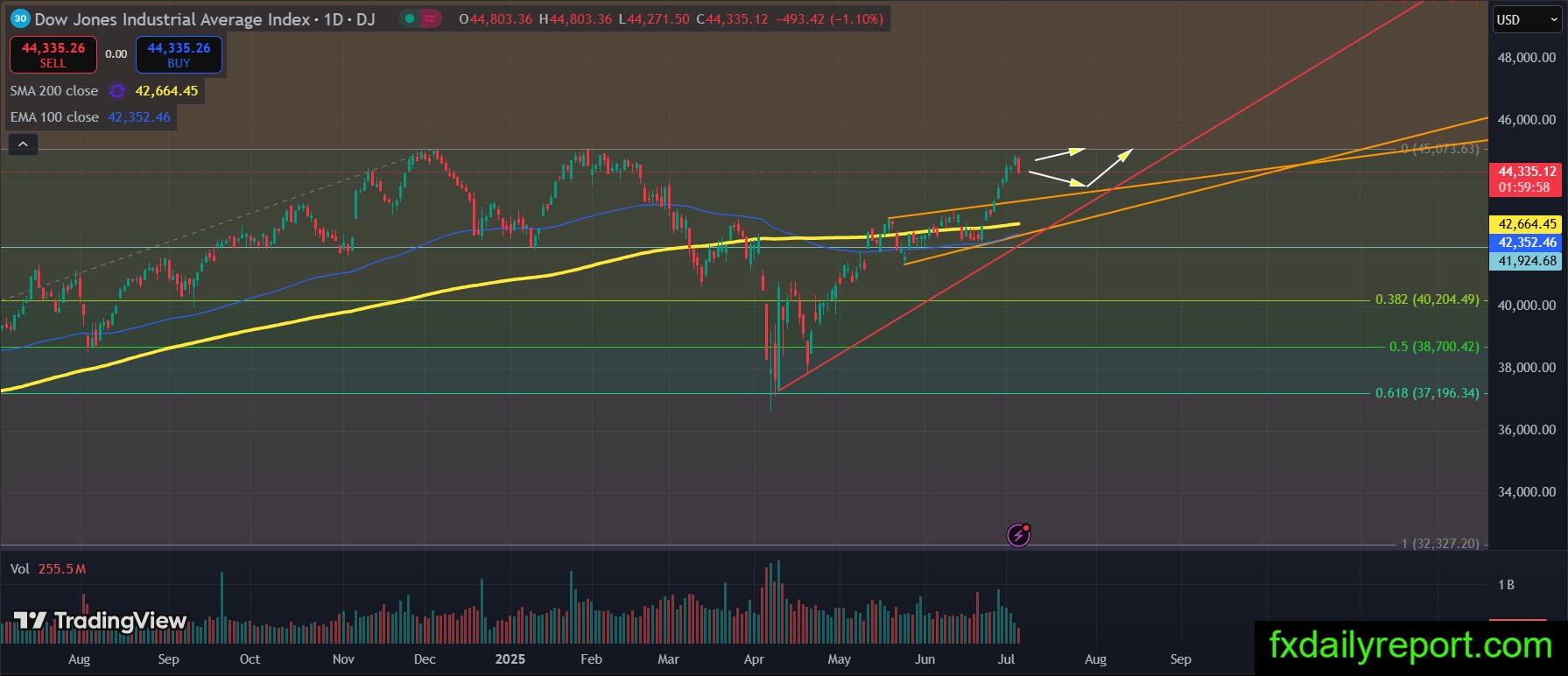
Task: Click 2025 on the time axis
Action: [510, 659]
